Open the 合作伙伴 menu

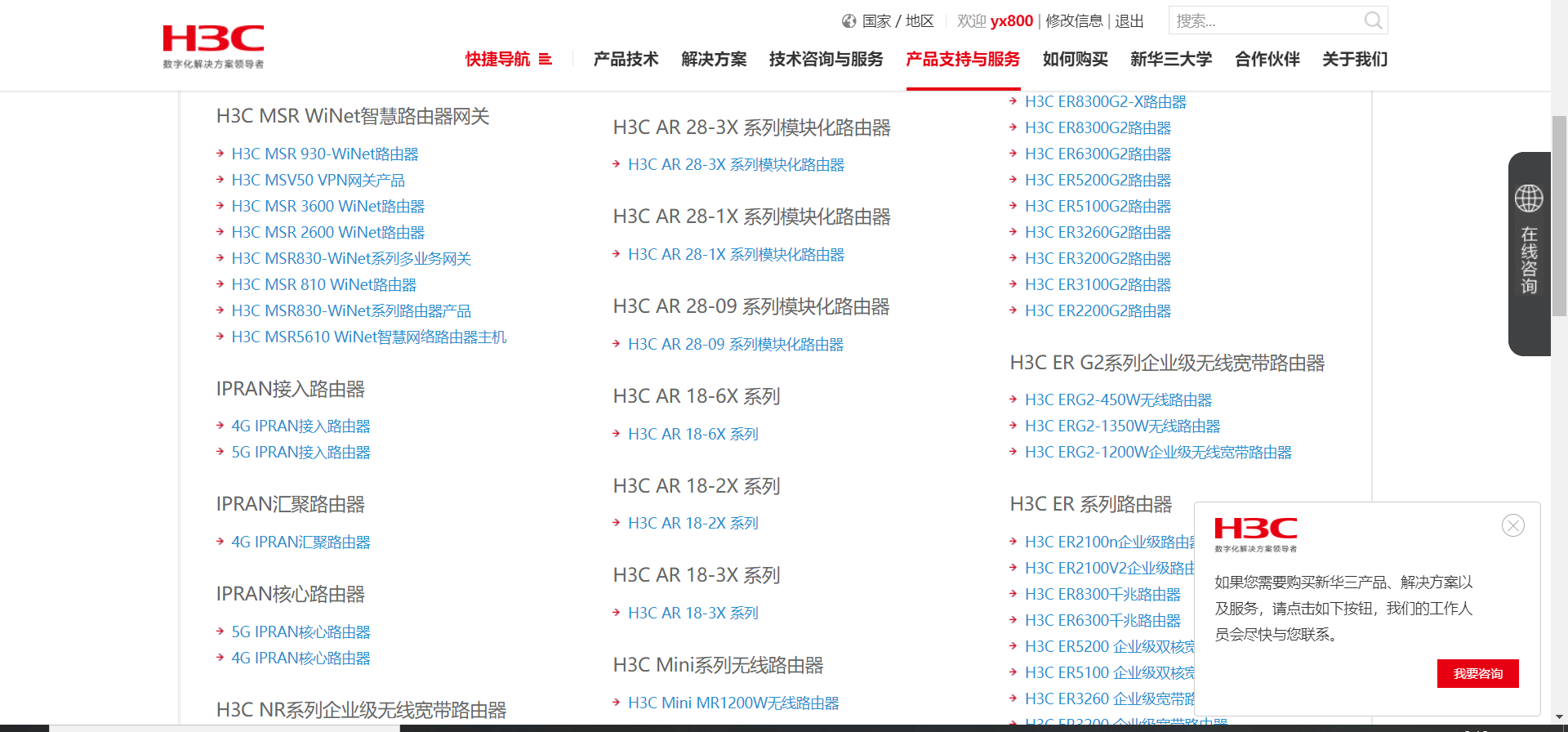click(x=1267, y=60)
